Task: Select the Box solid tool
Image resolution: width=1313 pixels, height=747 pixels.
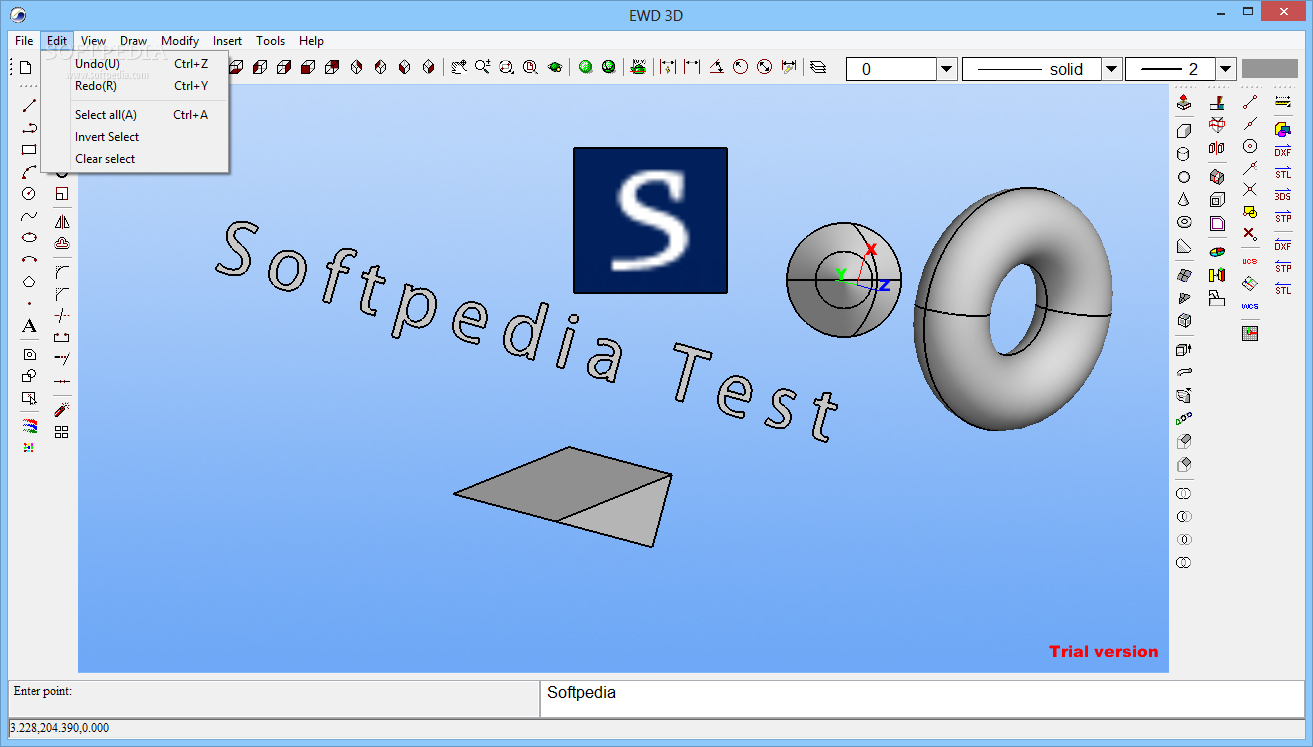Action: (1184, 130)
